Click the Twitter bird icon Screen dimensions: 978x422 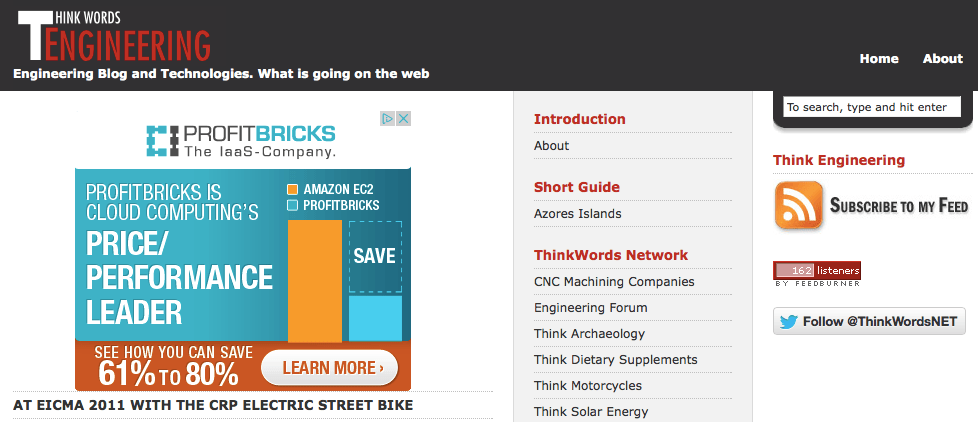[788, 322]
